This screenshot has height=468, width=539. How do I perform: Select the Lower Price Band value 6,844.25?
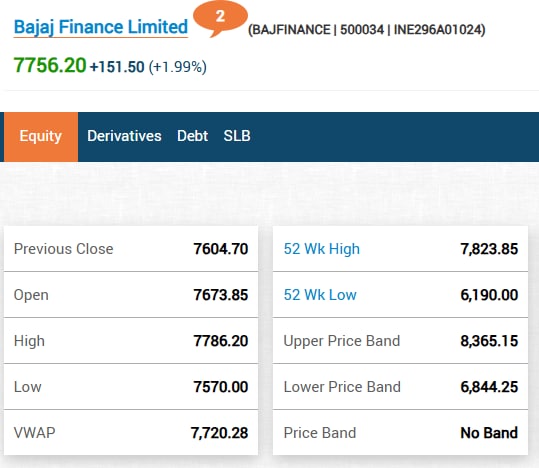489,388
